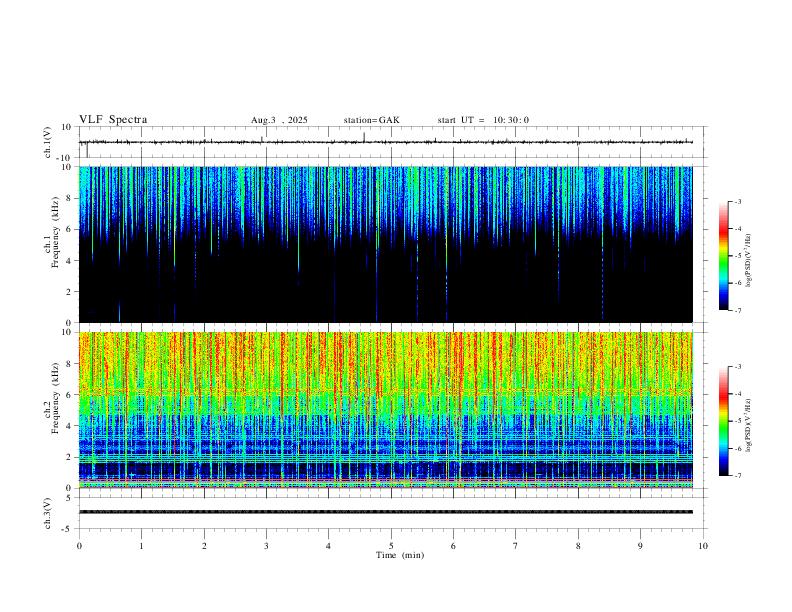Select the date text "Aug.3 , 2025"
The height and width of the screenshot is (612, 792).
(x=279, y=120)
